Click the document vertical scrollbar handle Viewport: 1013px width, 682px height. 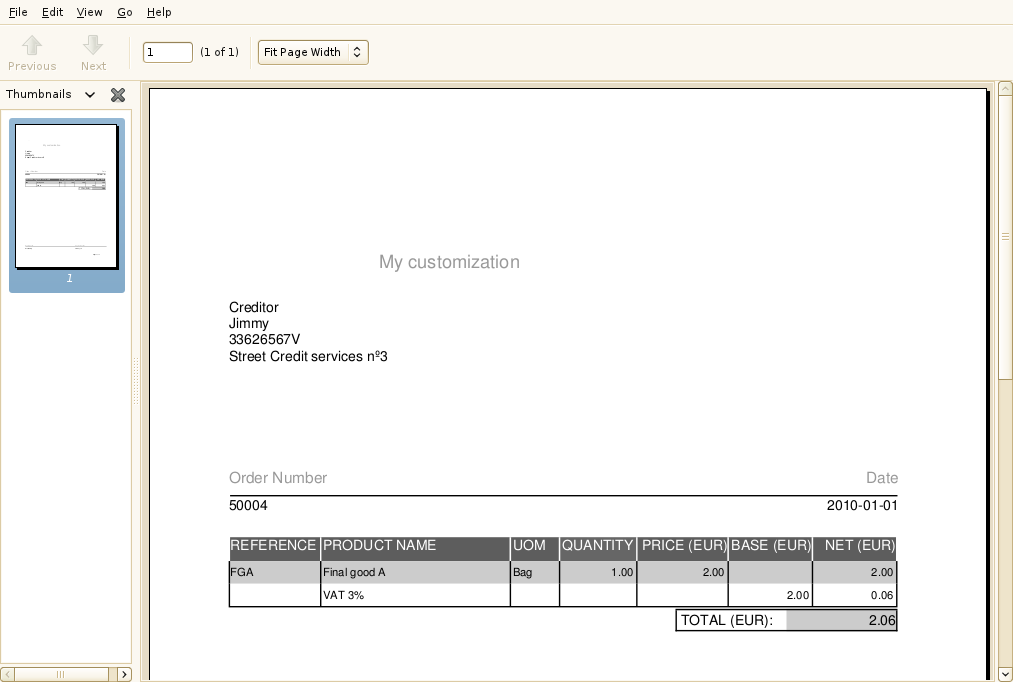pyautogui.click(x=1005, y=237)
